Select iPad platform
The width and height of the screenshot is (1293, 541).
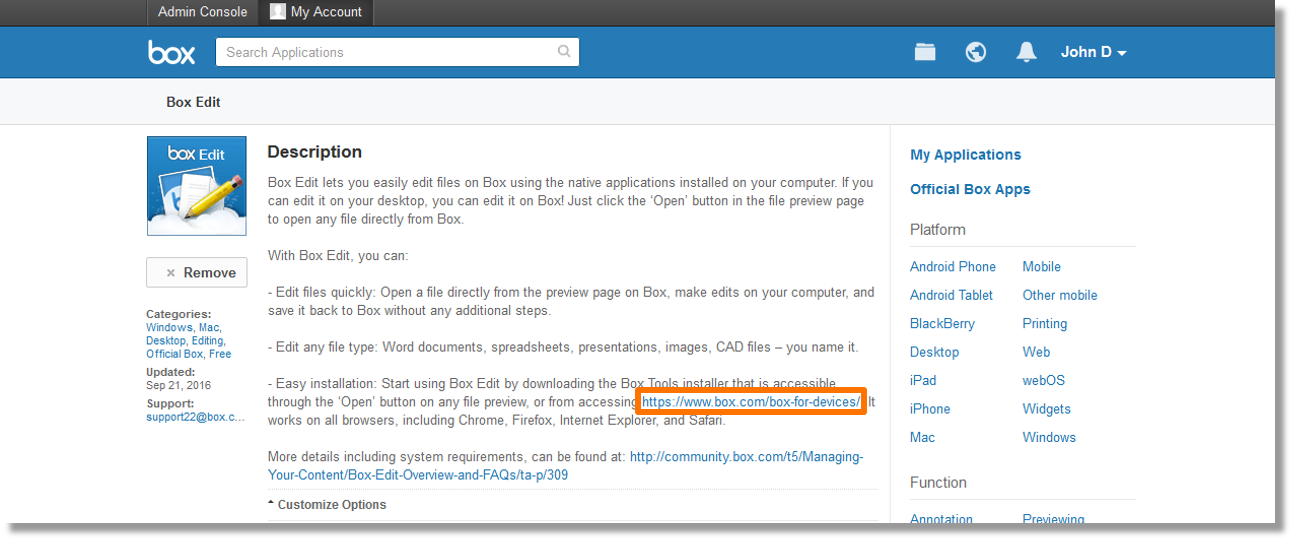(x=923, y=380)
